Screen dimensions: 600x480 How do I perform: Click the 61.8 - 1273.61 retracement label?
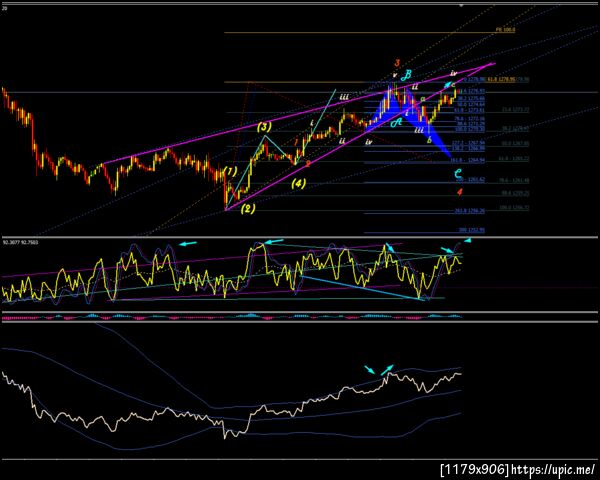470,110
